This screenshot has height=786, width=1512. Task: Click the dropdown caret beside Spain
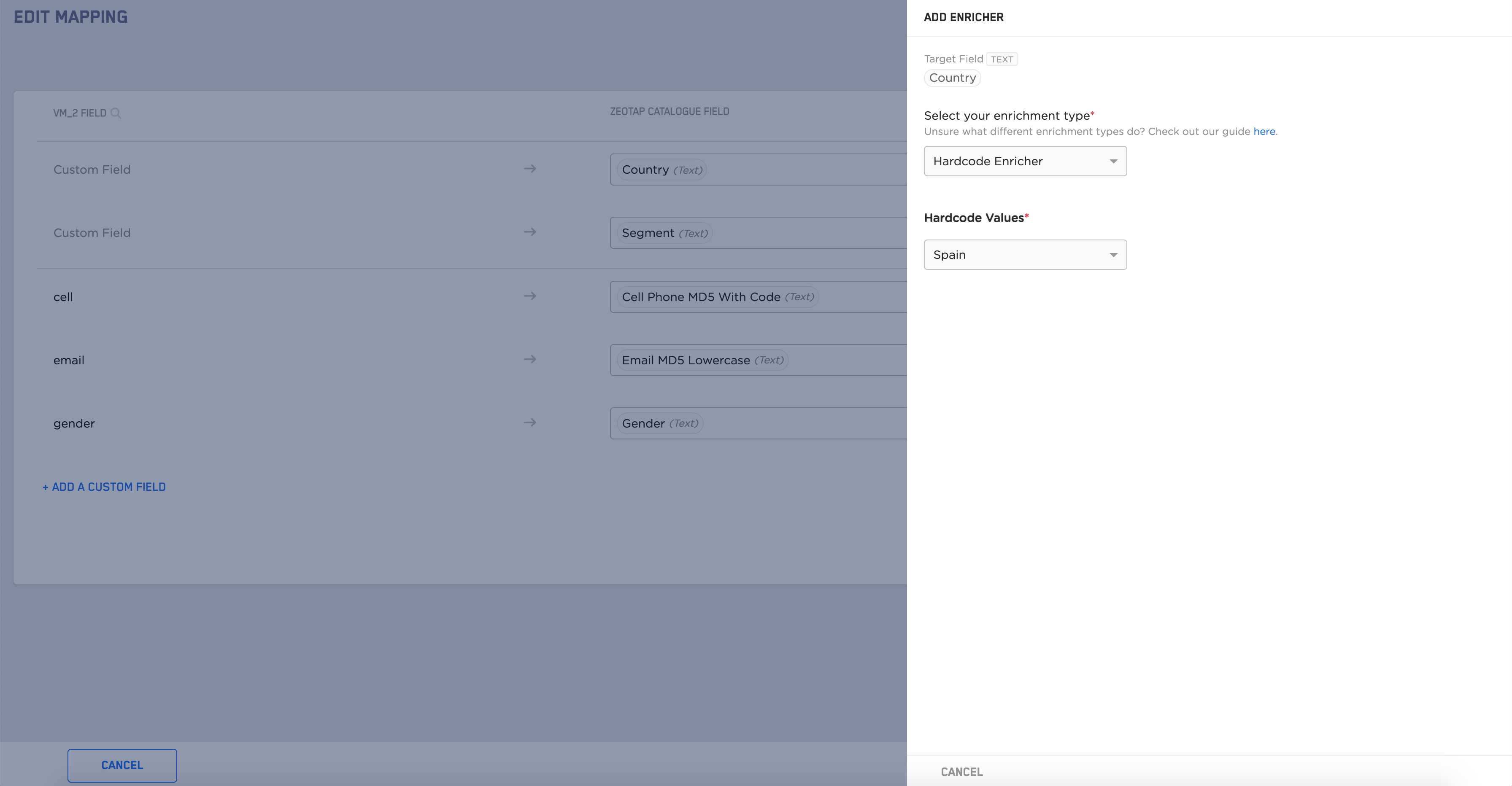tap(1113, 255)
